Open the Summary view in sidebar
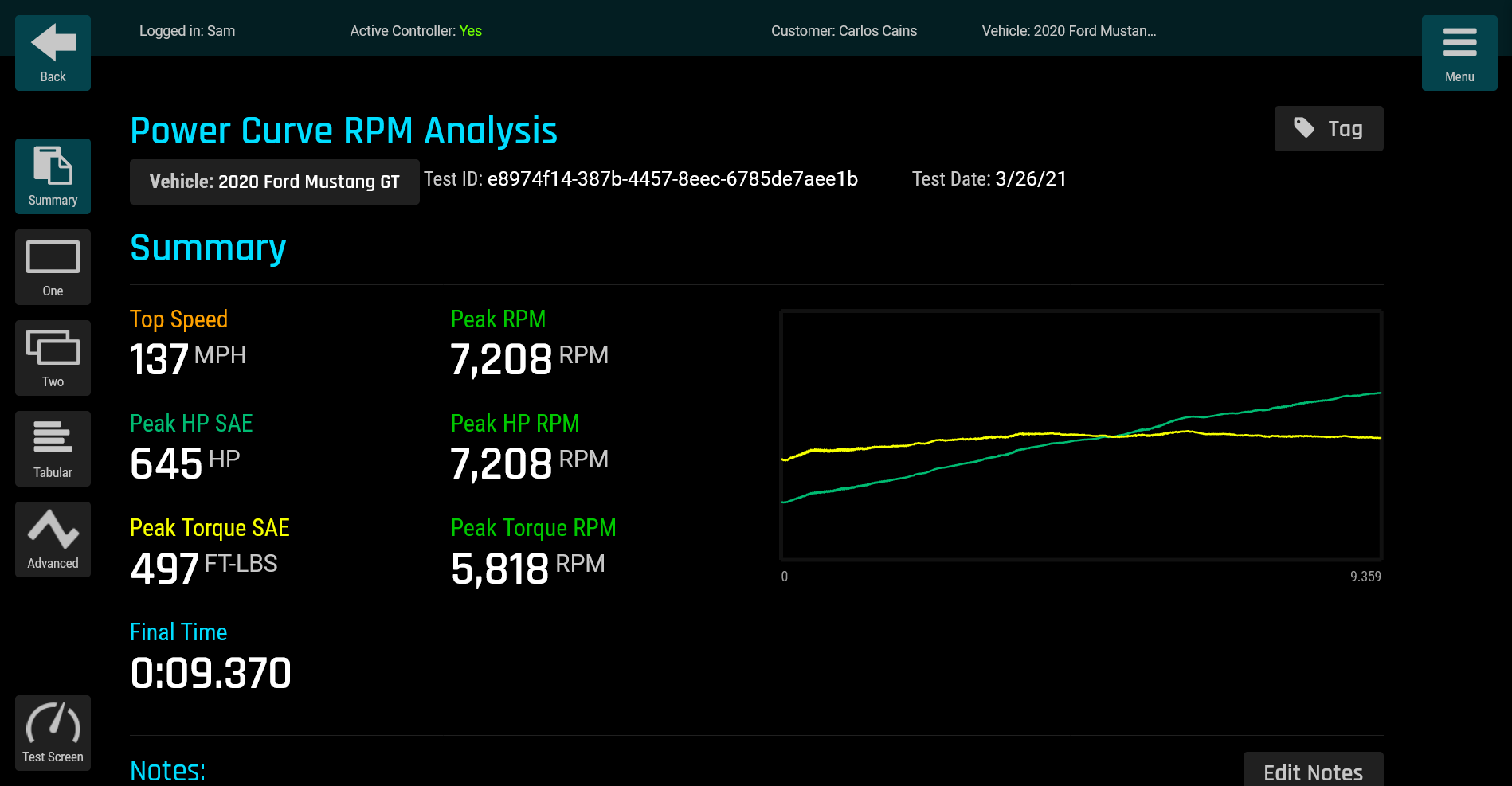The width and height of the screenshot is (1512, 786). [53, 176]
